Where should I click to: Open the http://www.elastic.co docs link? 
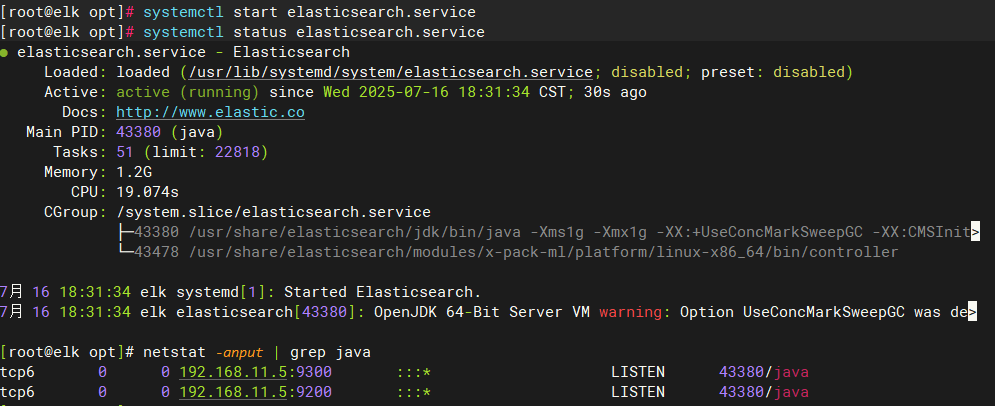point(210,112)
